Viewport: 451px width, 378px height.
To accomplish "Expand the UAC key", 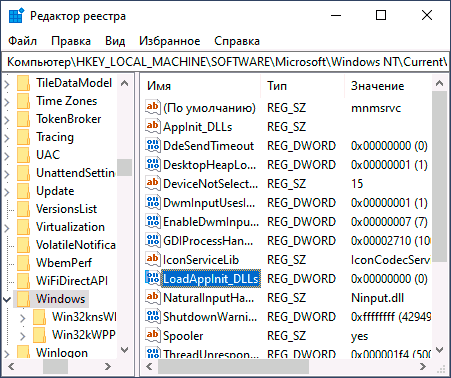I will tap(7, 156).
